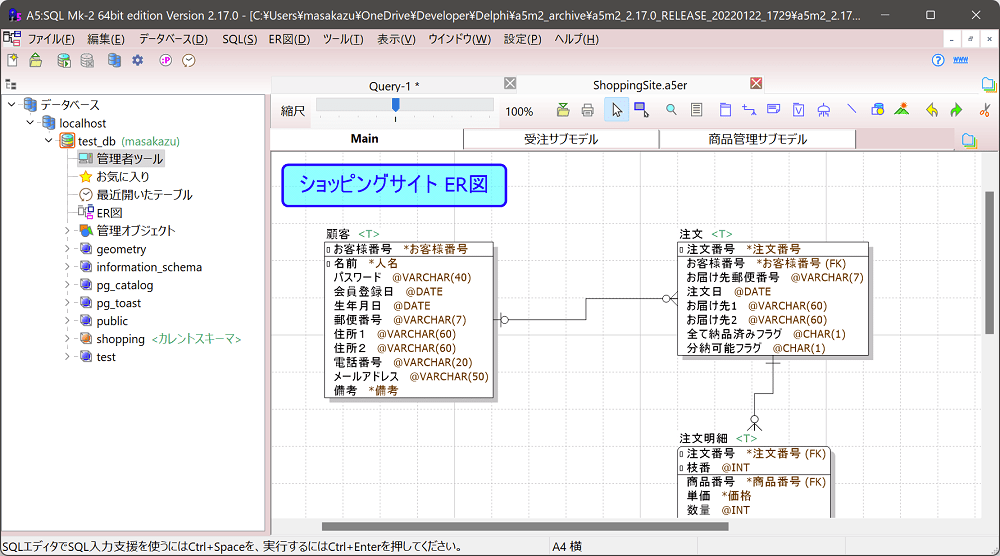Image resolution: width=1000 pixels, height=556 pixels.
Task: Expand the information_schema node
Action: 67,267
